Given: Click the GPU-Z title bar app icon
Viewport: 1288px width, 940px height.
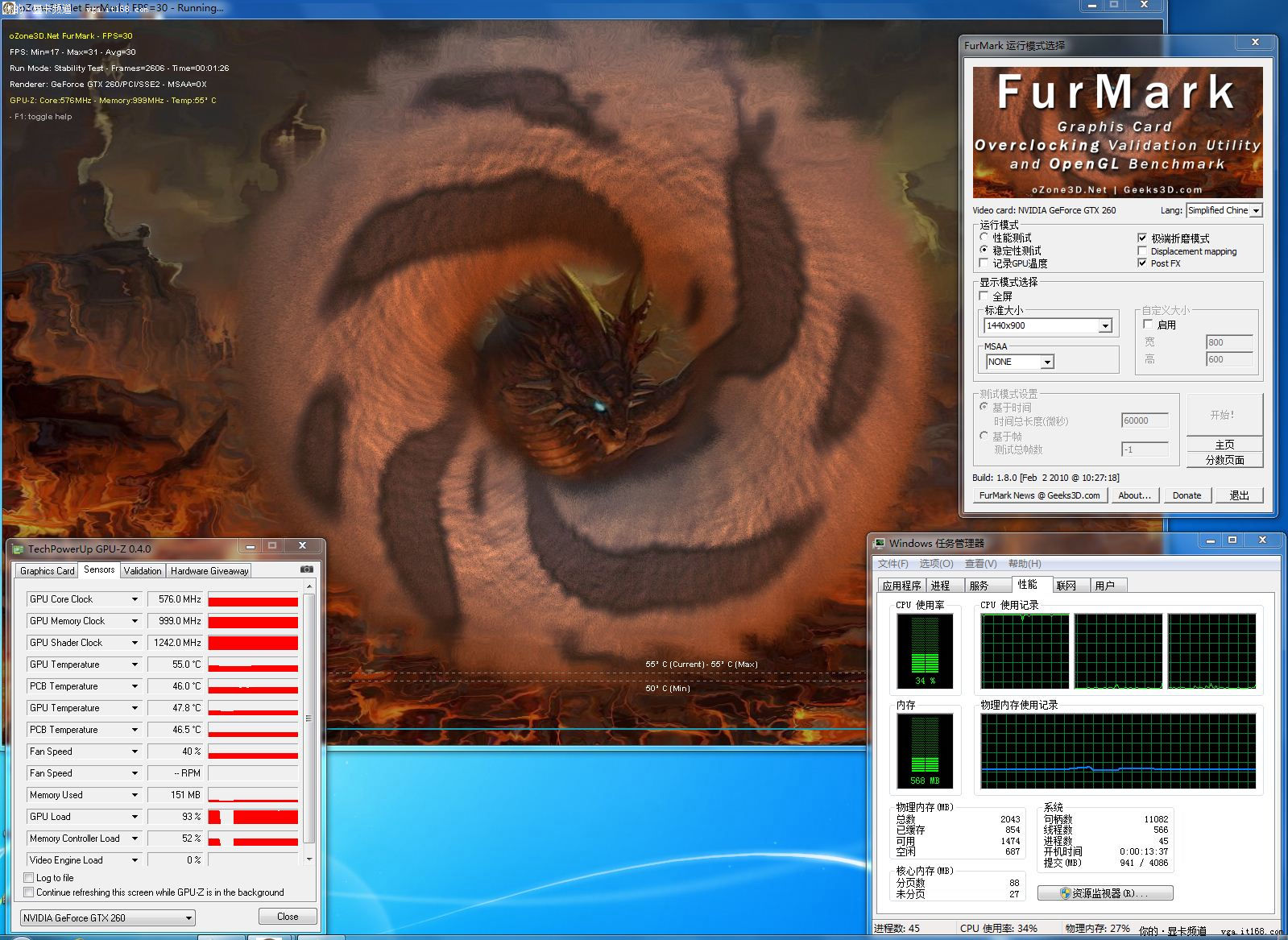Looking at the screenshot, I should point(18,549).
